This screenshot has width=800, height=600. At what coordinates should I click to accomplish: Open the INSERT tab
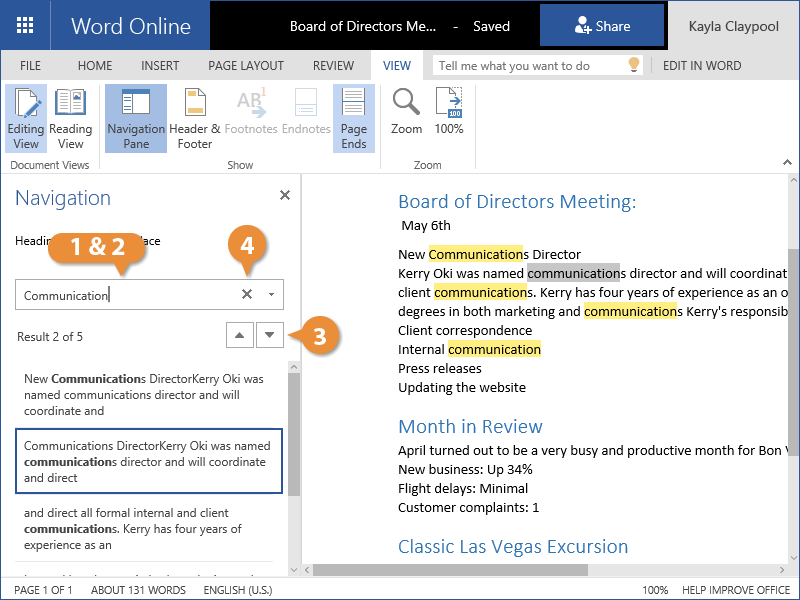coord(160,66)
